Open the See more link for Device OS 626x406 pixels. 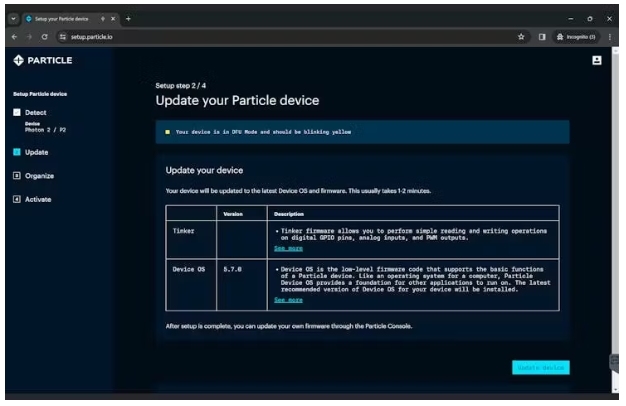[288, 299]
